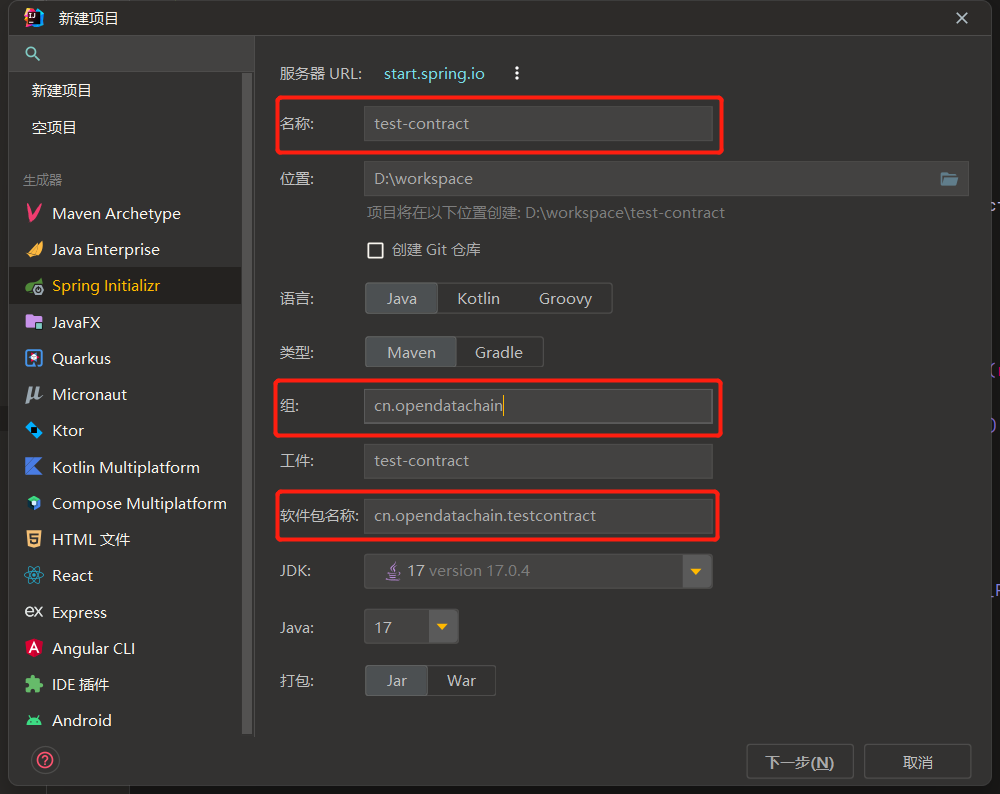Screen dimensions: 1000x794
Task: Click the 下一步(N) button
Action: pyautogui.click(x=799, y=762)
